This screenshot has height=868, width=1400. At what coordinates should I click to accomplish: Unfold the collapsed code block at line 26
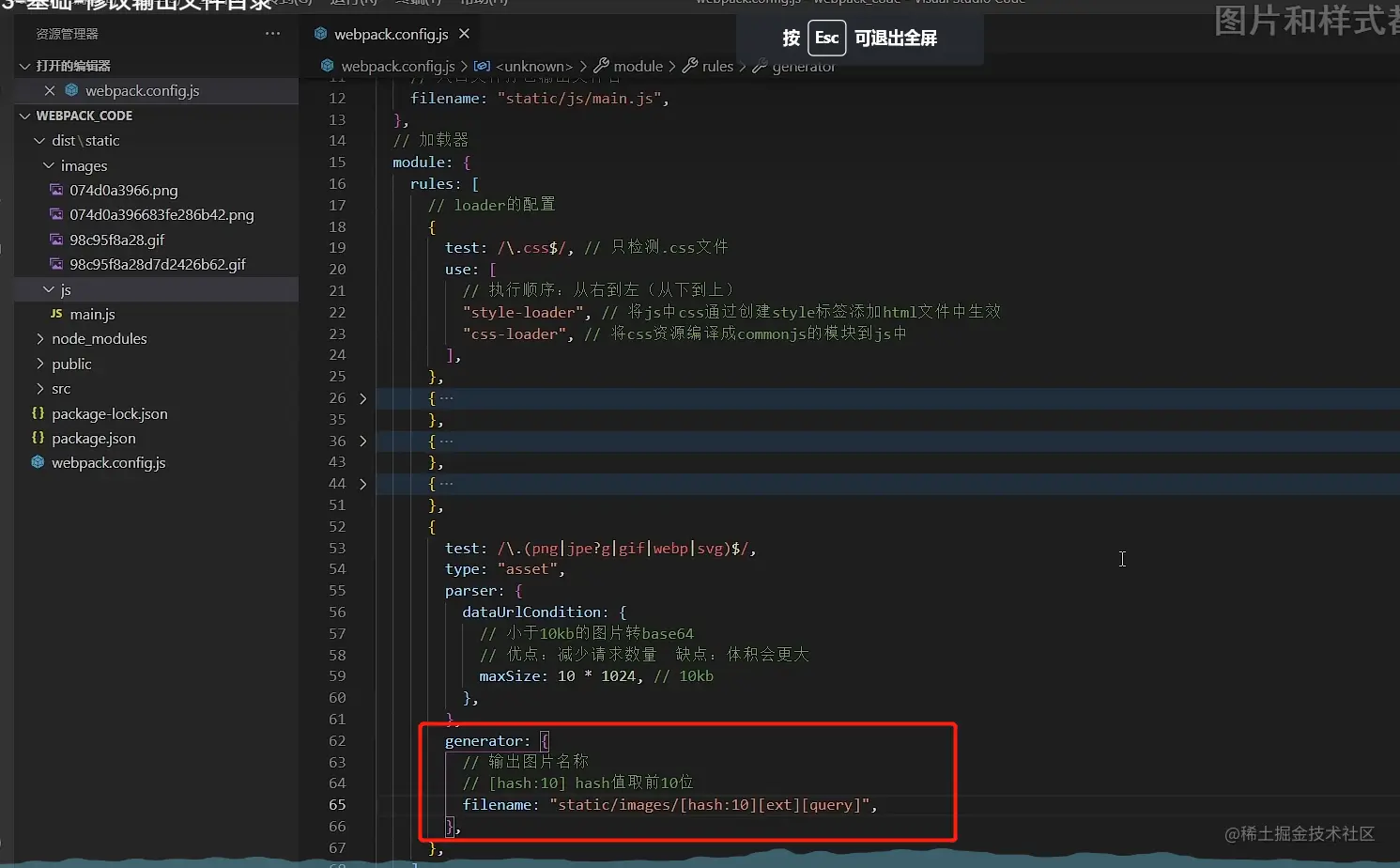pyautogui.click(x=363, y=398)
